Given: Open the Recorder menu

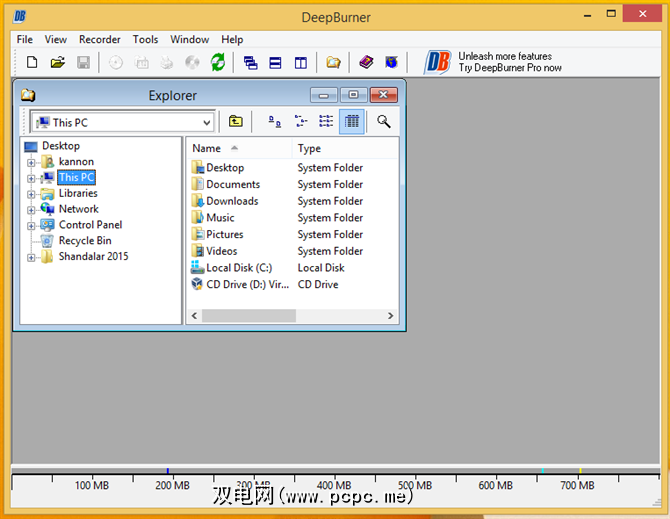Looking at the screenshot, I should tap(100, 39).
